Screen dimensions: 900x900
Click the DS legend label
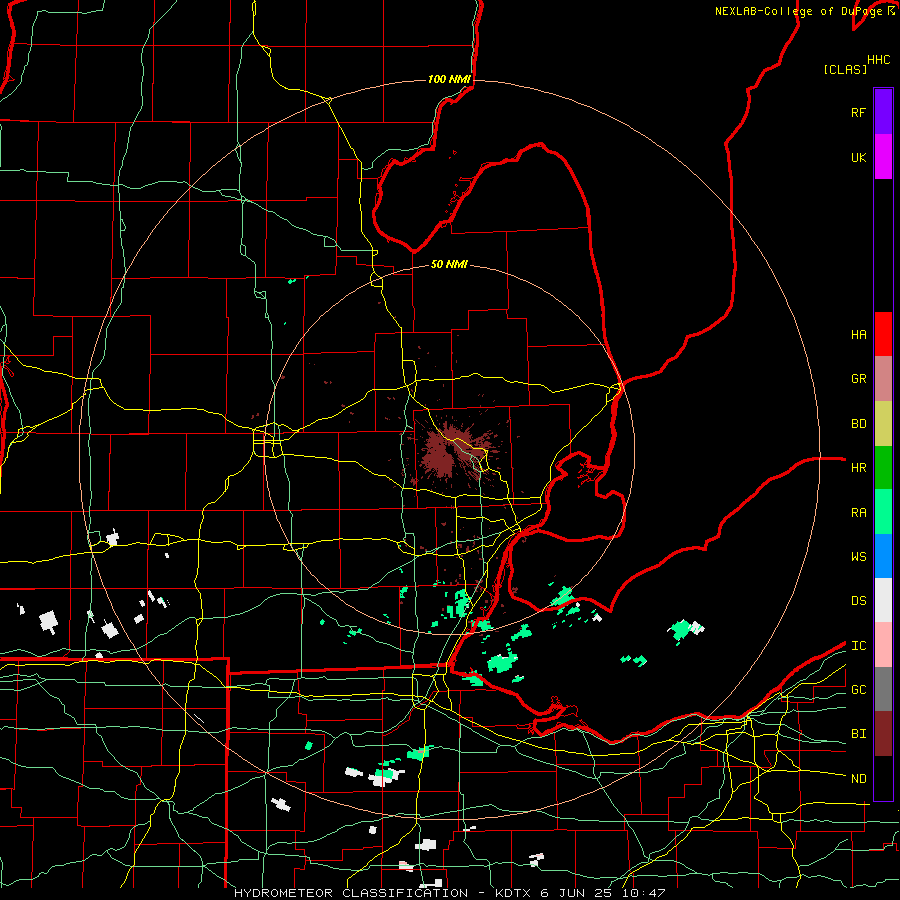point(858,601)
